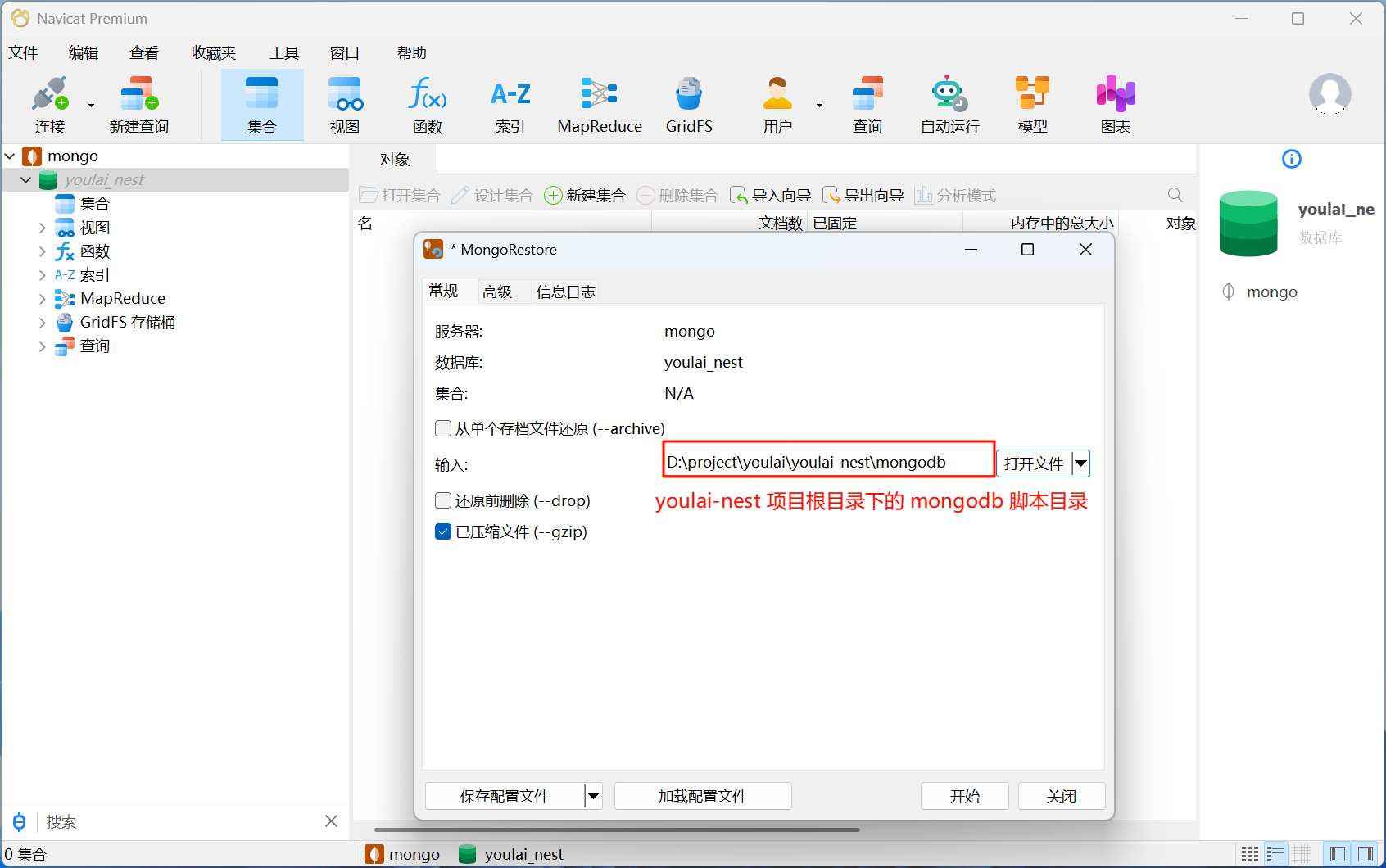Image resolution: width=1386 pixels, height=868 pixels.
Task: Click the 打开文件 button
Action: pos(1034,463)
